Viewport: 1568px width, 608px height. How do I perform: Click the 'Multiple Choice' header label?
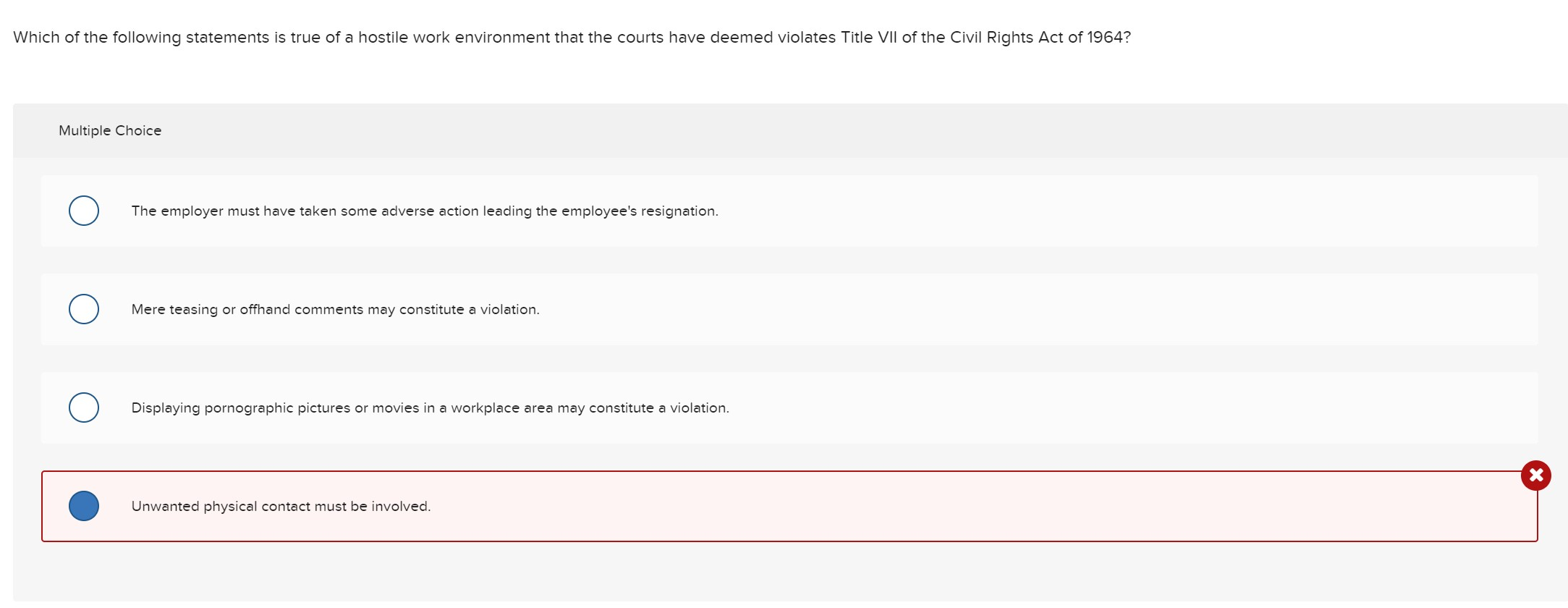pyautogui.click(x=109, y=130)
